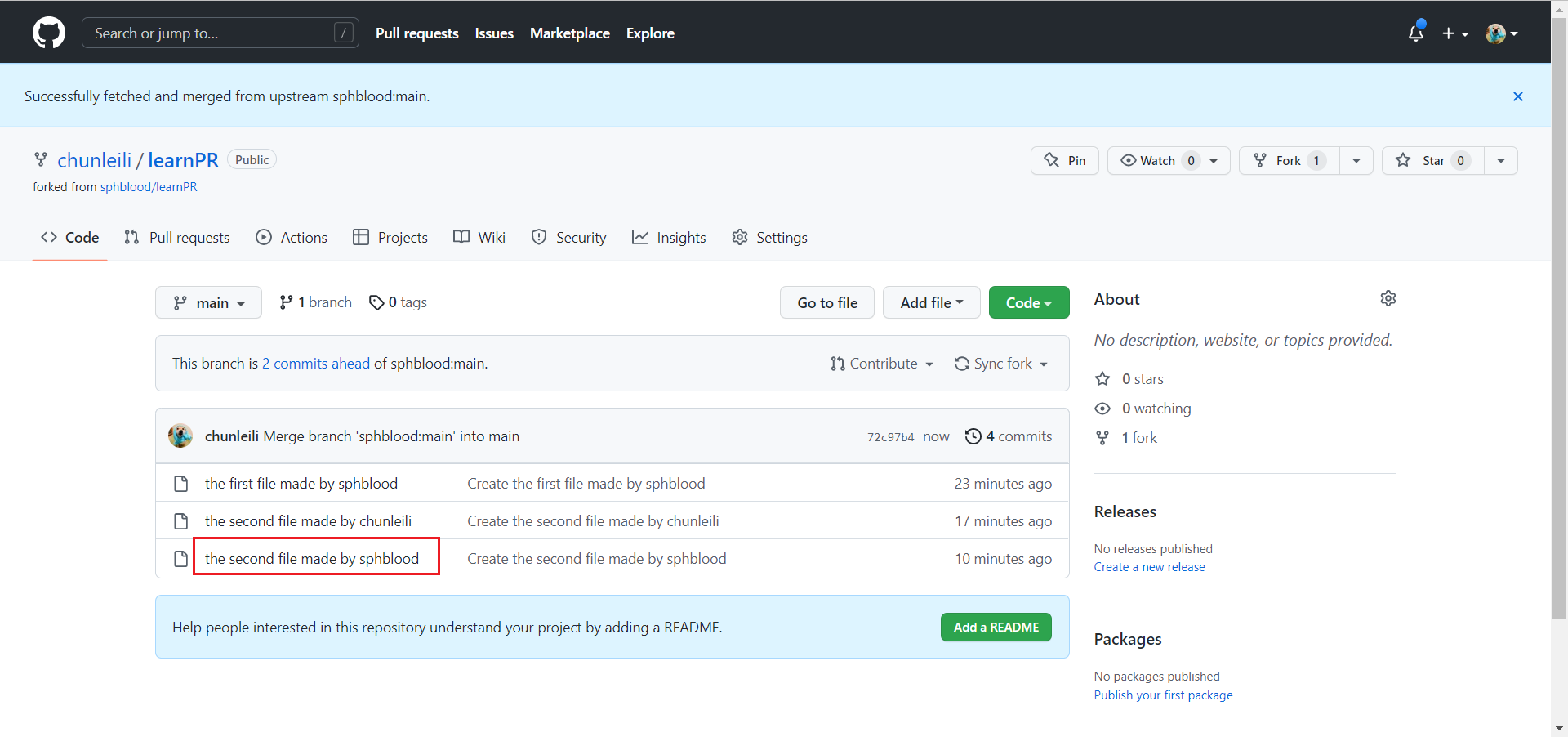The height and width of the screenshot is (737, 1568).
Task: Open the Add file dropdown
Action: (x=932, y=302)
